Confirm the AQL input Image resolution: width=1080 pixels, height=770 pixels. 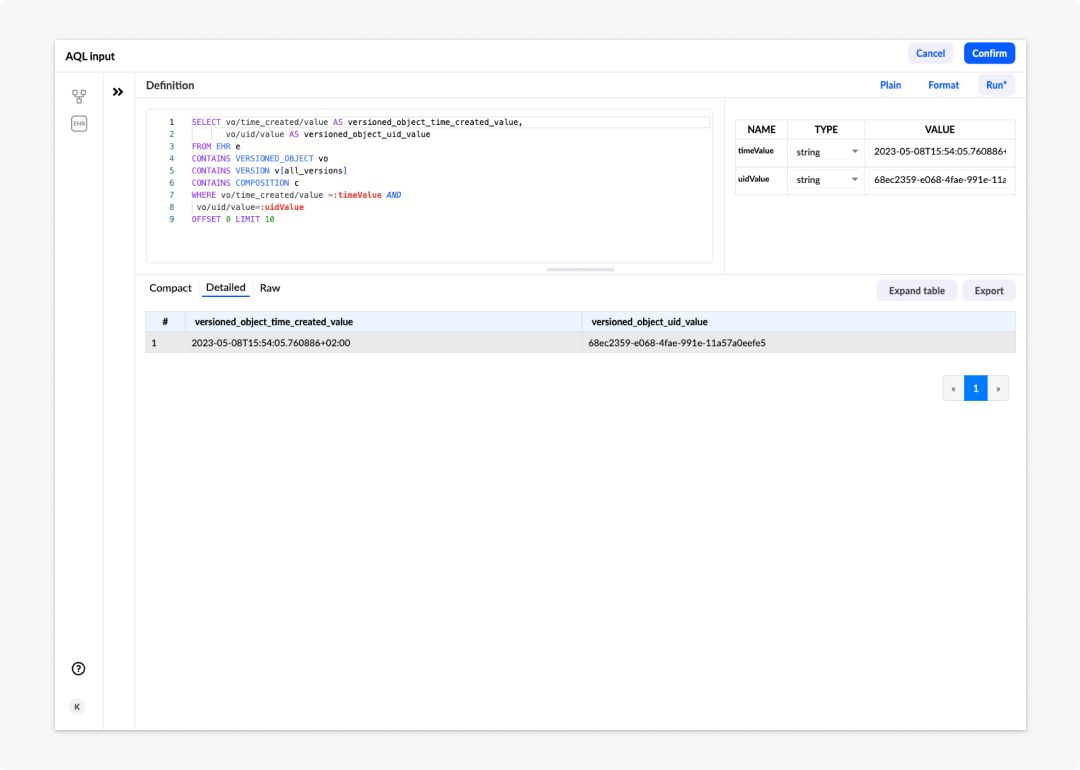[x=989, y=53]
